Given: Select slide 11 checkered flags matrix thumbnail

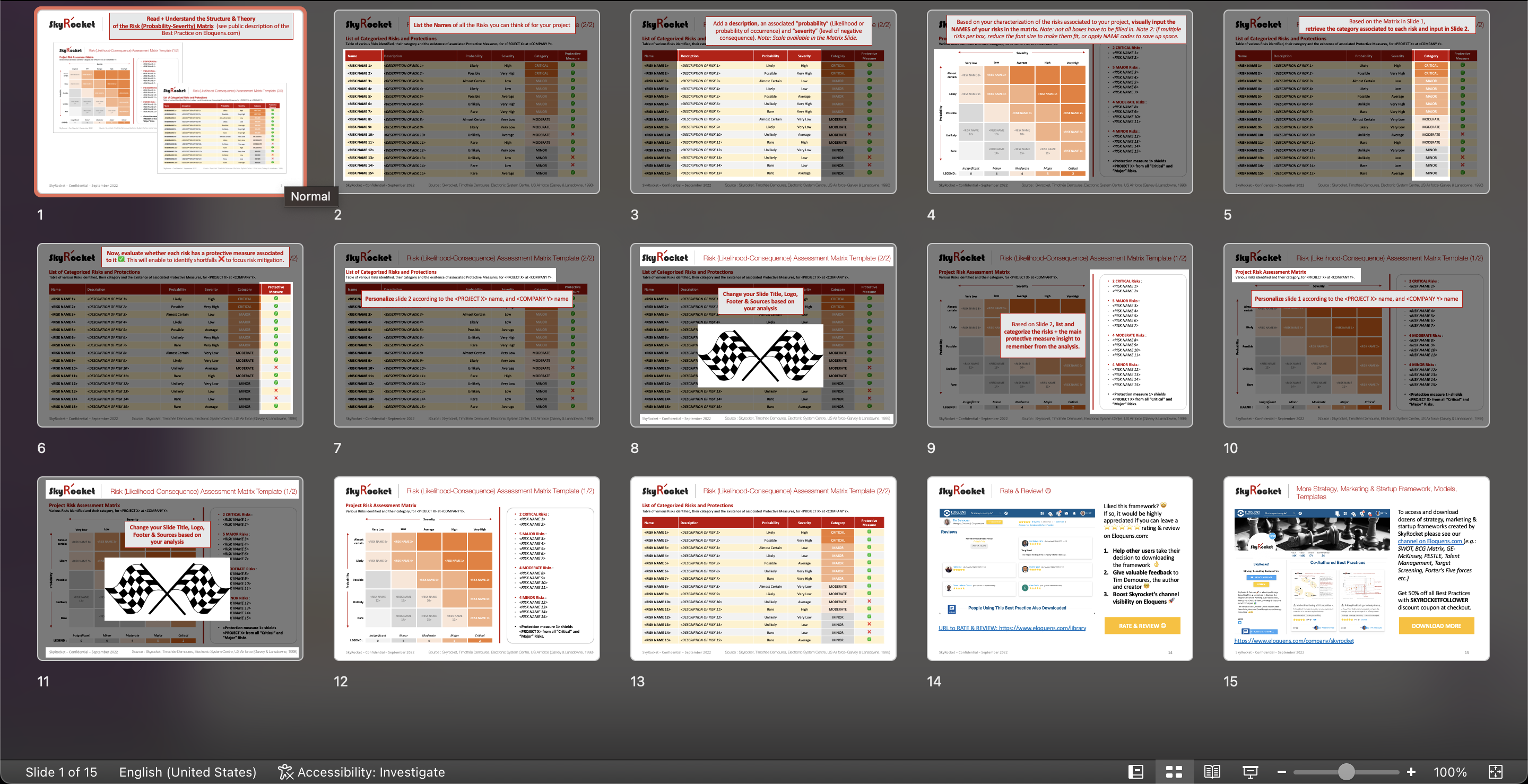Looking at the screenshot, I should tap(170, 568).
